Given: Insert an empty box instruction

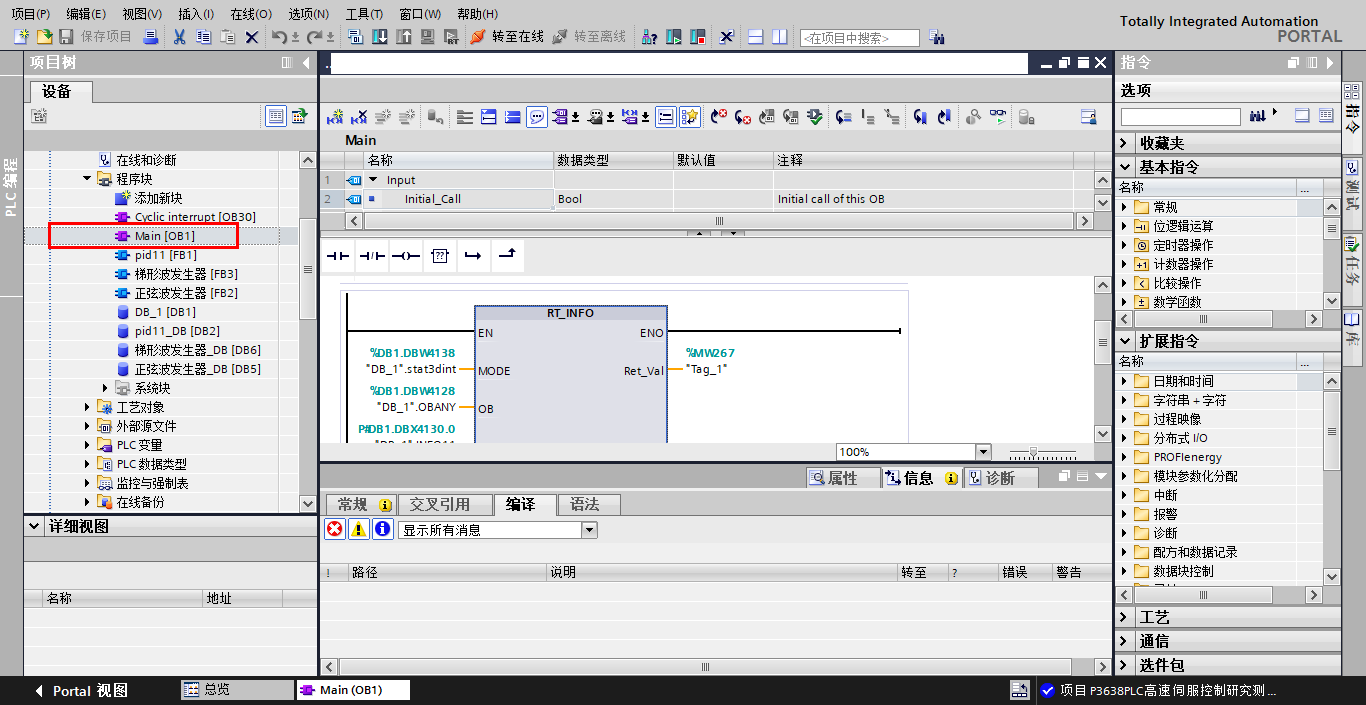Looking at the screenshot, I should coord(439,256).
